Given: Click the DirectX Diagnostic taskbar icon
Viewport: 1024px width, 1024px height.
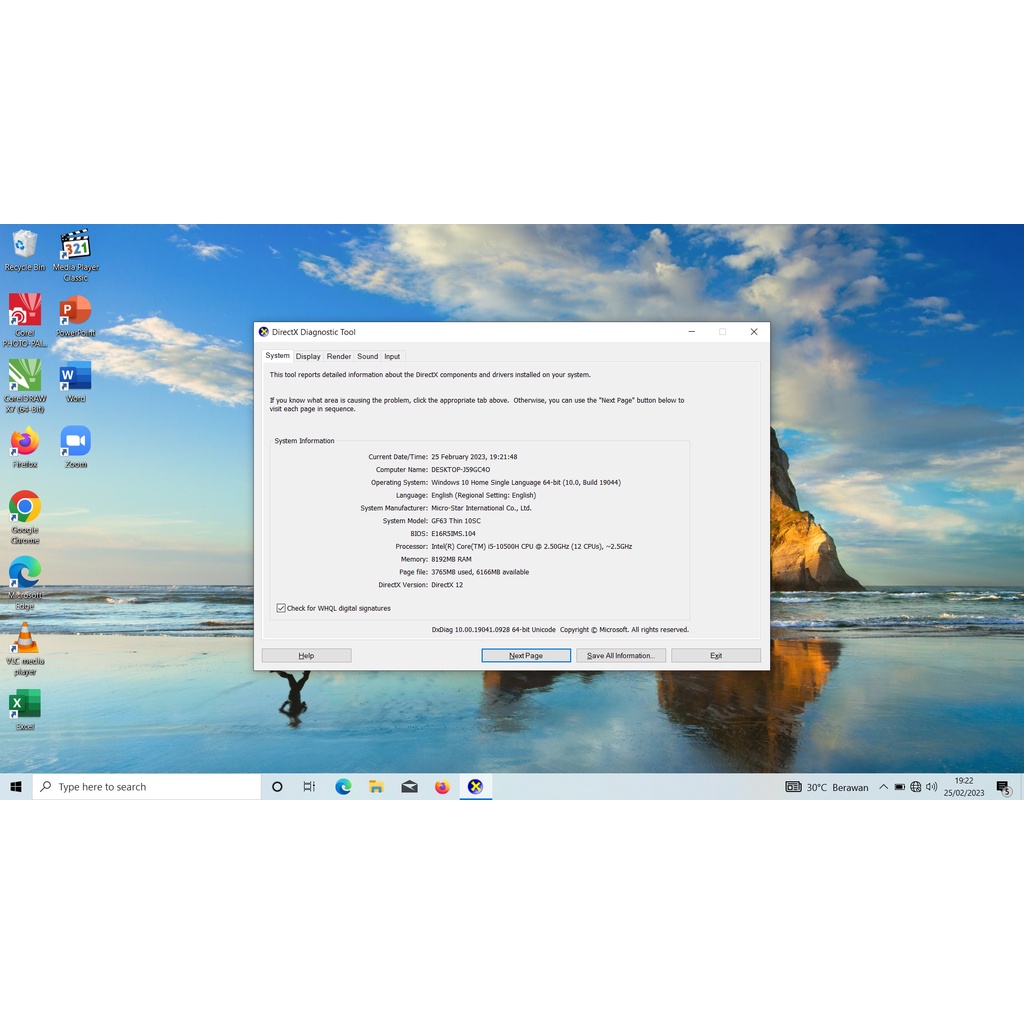Looking at the screenshot, I should [475, 787].
